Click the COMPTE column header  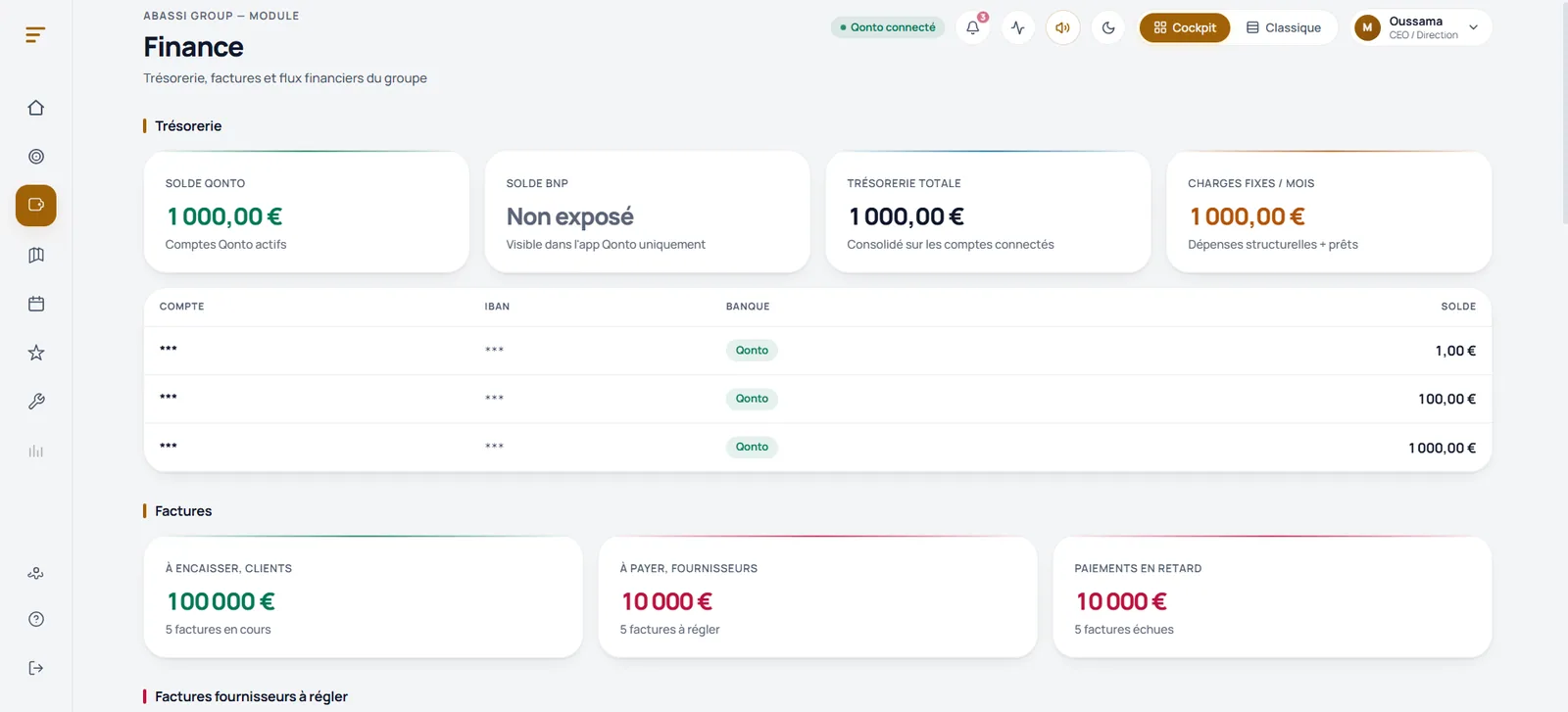[182, 307]
